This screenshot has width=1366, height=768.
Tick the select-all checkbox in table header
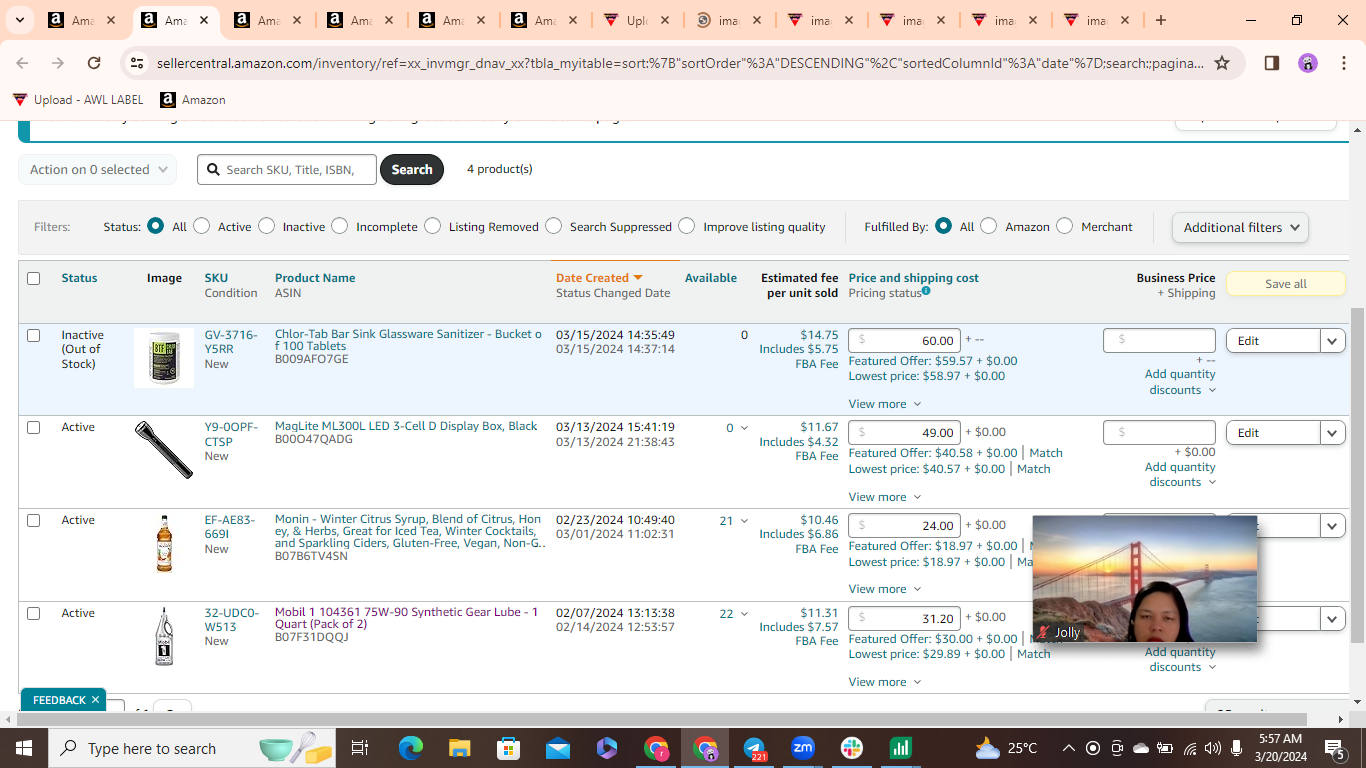point(34,278)
